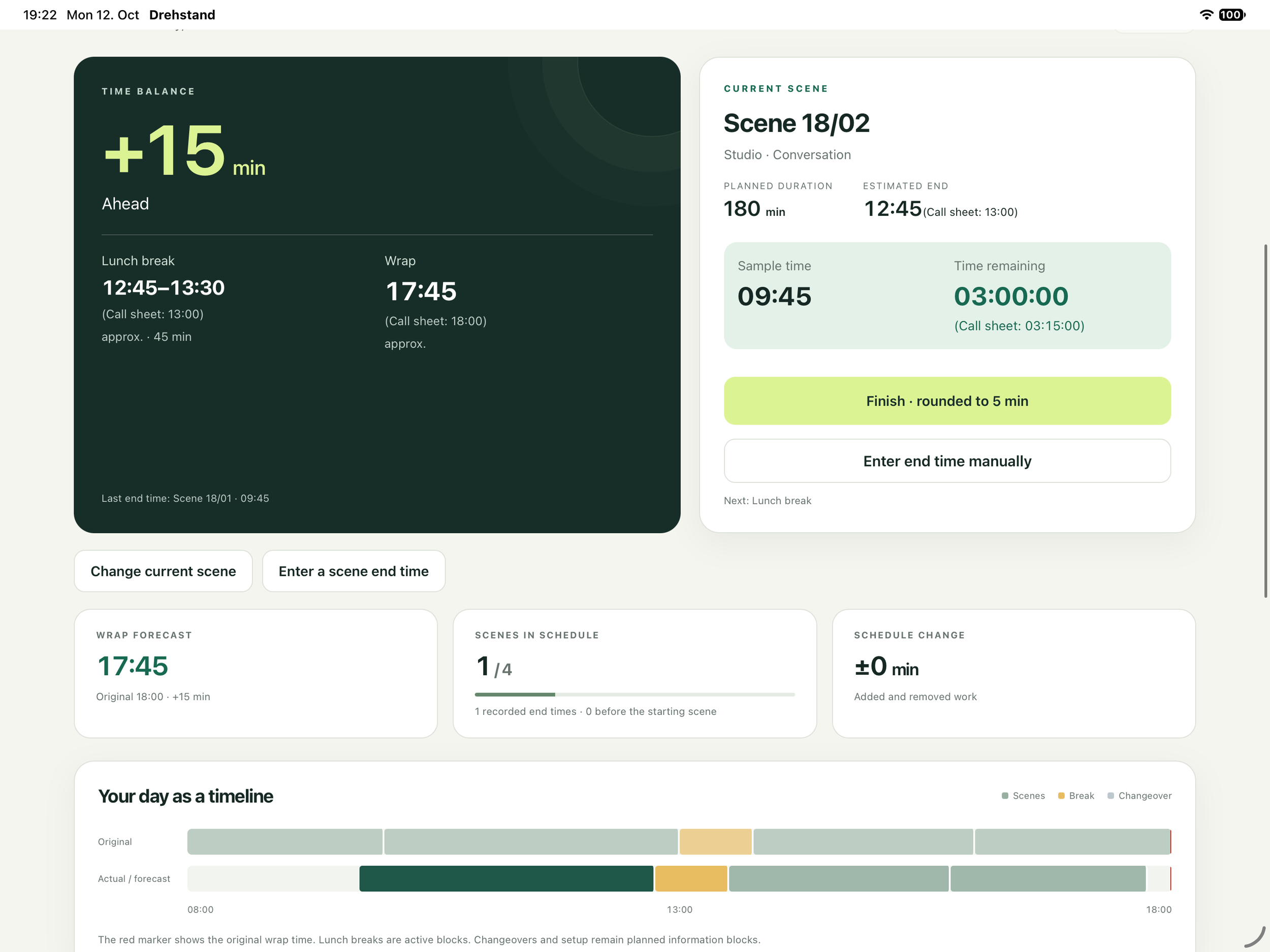Viewport: 1270px width, 952px height.
Task: Click the Your day as a timeline heading
Action: point(185,796)
